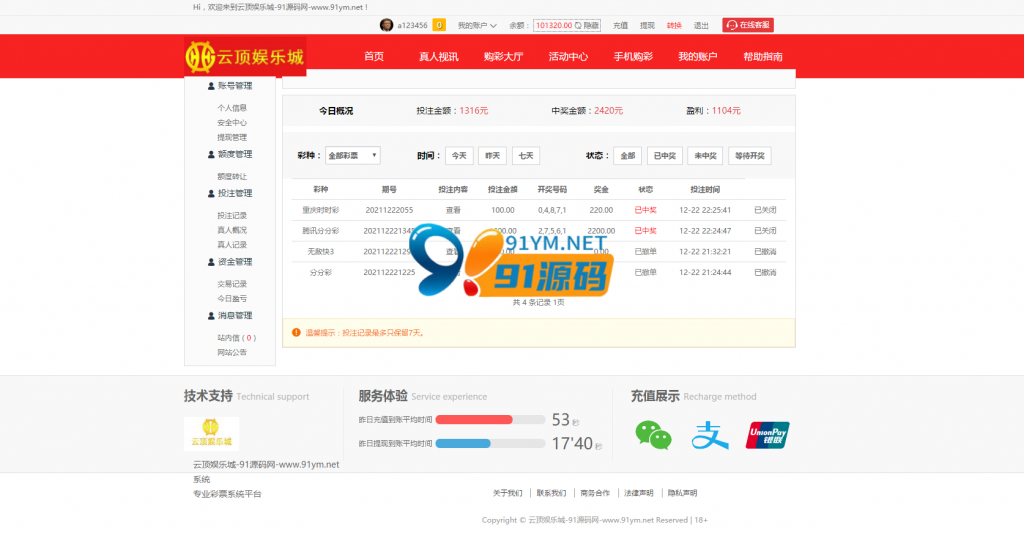Filter status by 已中奖 button
The height and width of the screenshot is (533, 1024).
665,155
